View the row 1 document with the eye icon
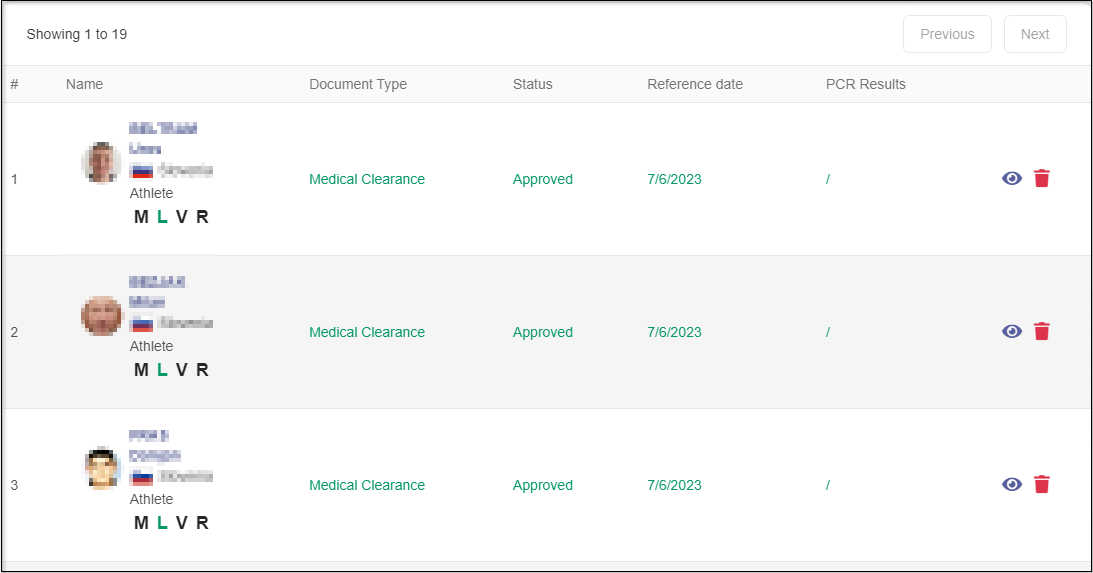 (1012, 179)
